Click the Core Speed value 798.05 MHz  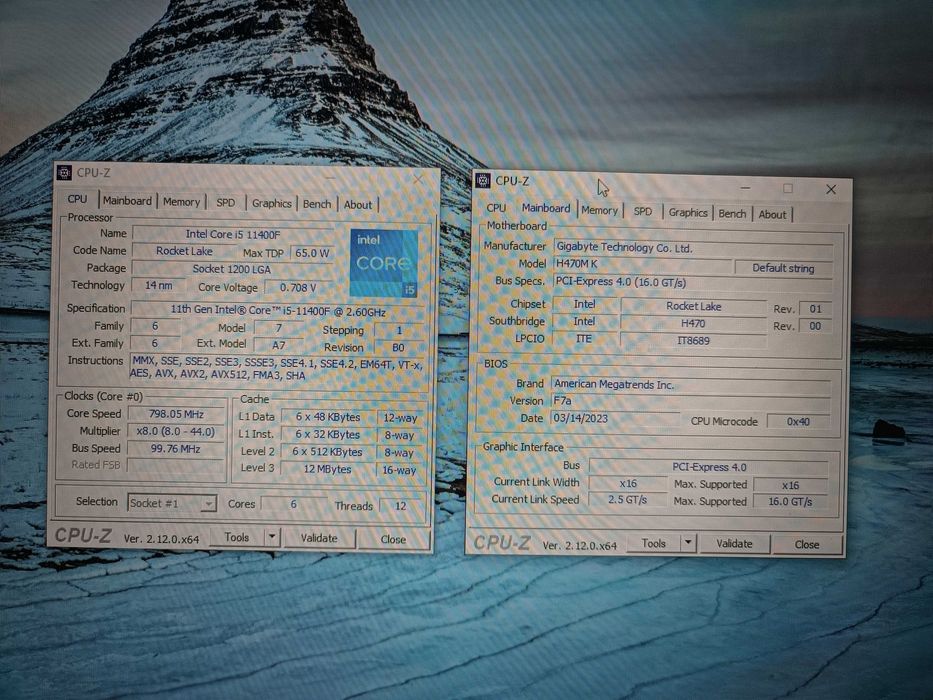[x=176, y=414]
